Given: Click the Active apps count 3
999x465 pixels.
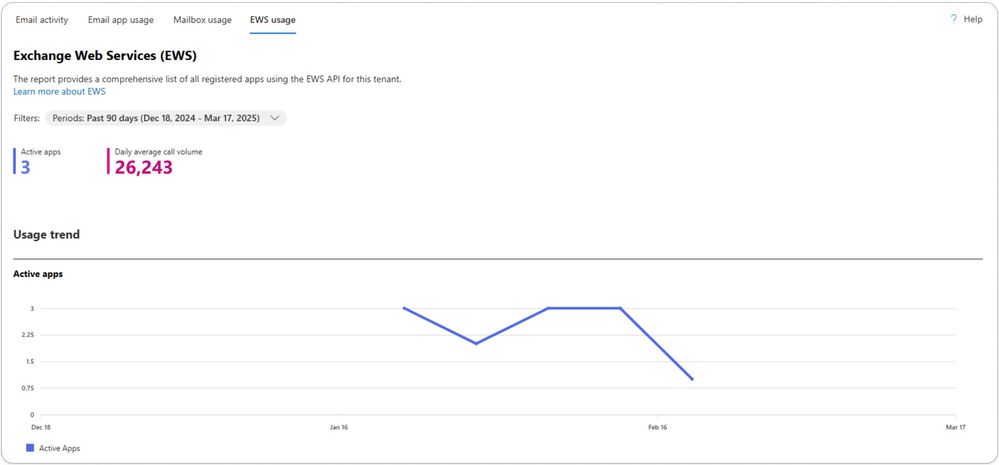Looking at the screenshot, I should coord(25,168).
